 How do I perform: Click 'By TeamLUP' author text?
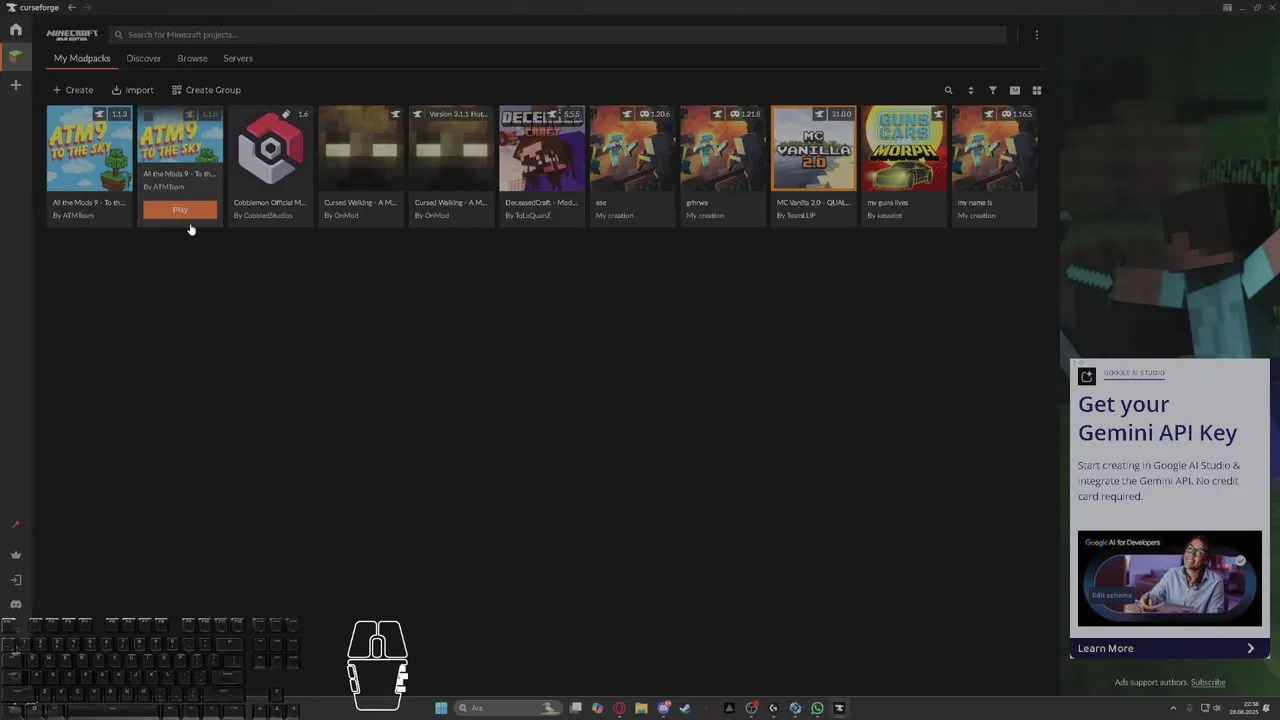coord(795,216)
